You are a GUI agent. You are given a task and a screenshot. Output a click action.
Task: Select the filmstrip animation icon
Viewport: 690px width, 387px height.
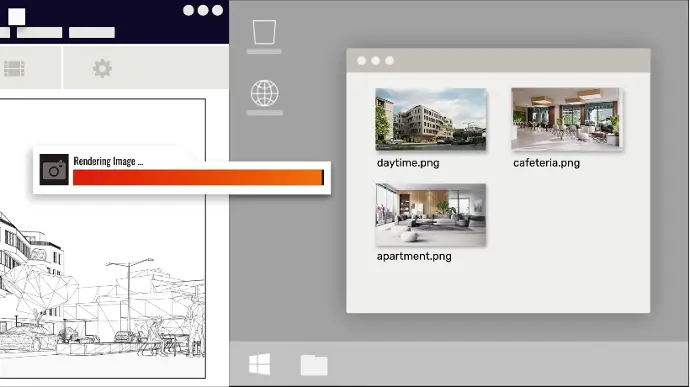click(14, 69)
